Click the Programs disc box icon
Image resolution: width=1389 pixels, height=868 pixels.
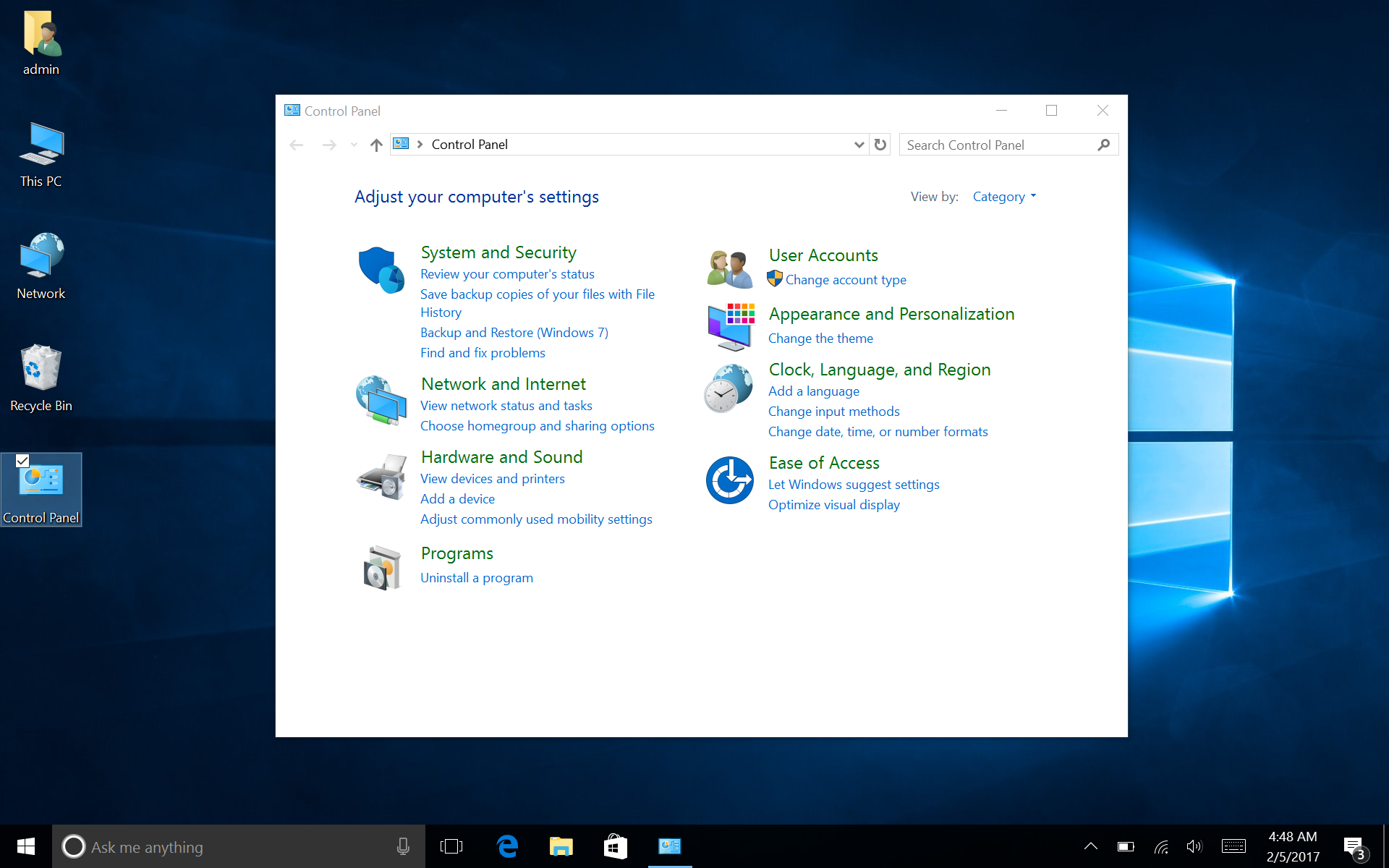click(x=381, y=568)
